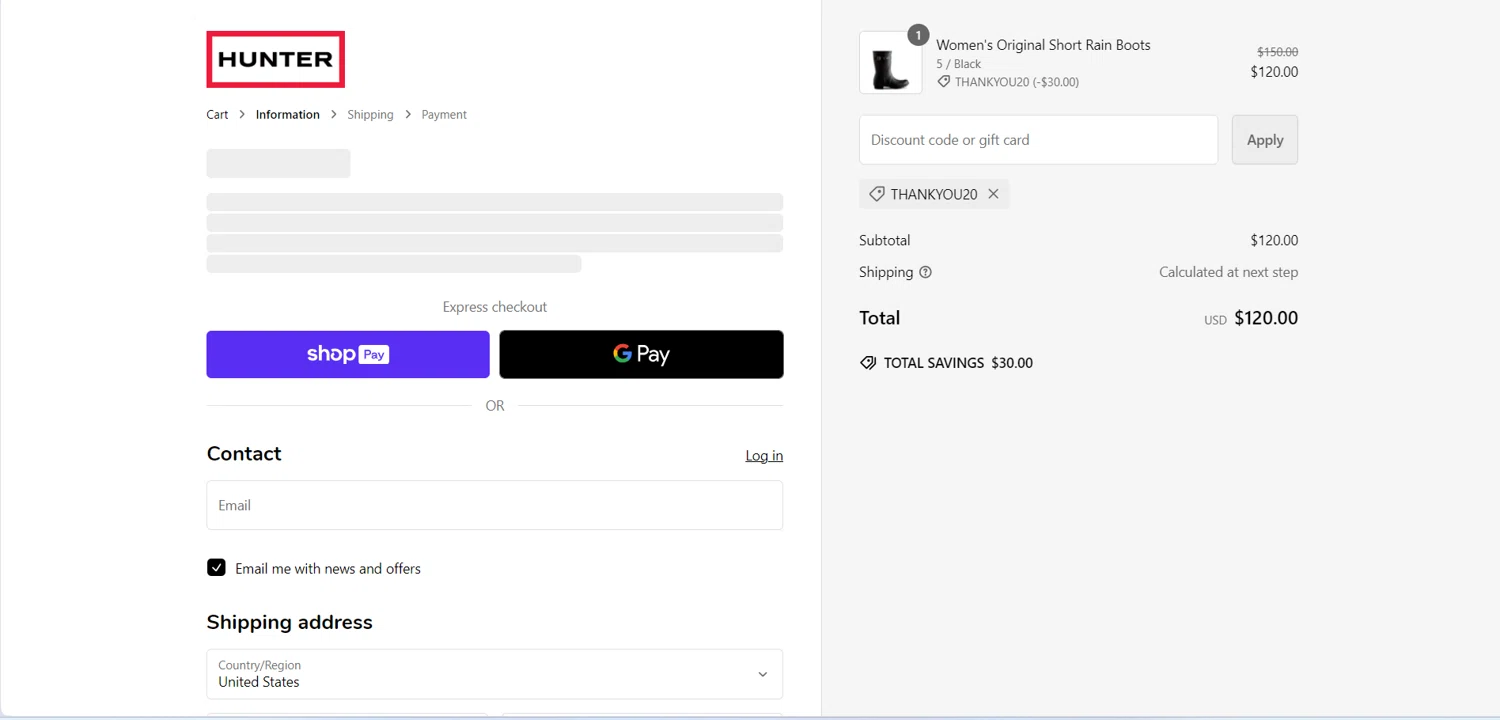This screenshot has height=720, width=1500.
Task: Go back to Cart breadcrumb
Action: coord(217,115)
